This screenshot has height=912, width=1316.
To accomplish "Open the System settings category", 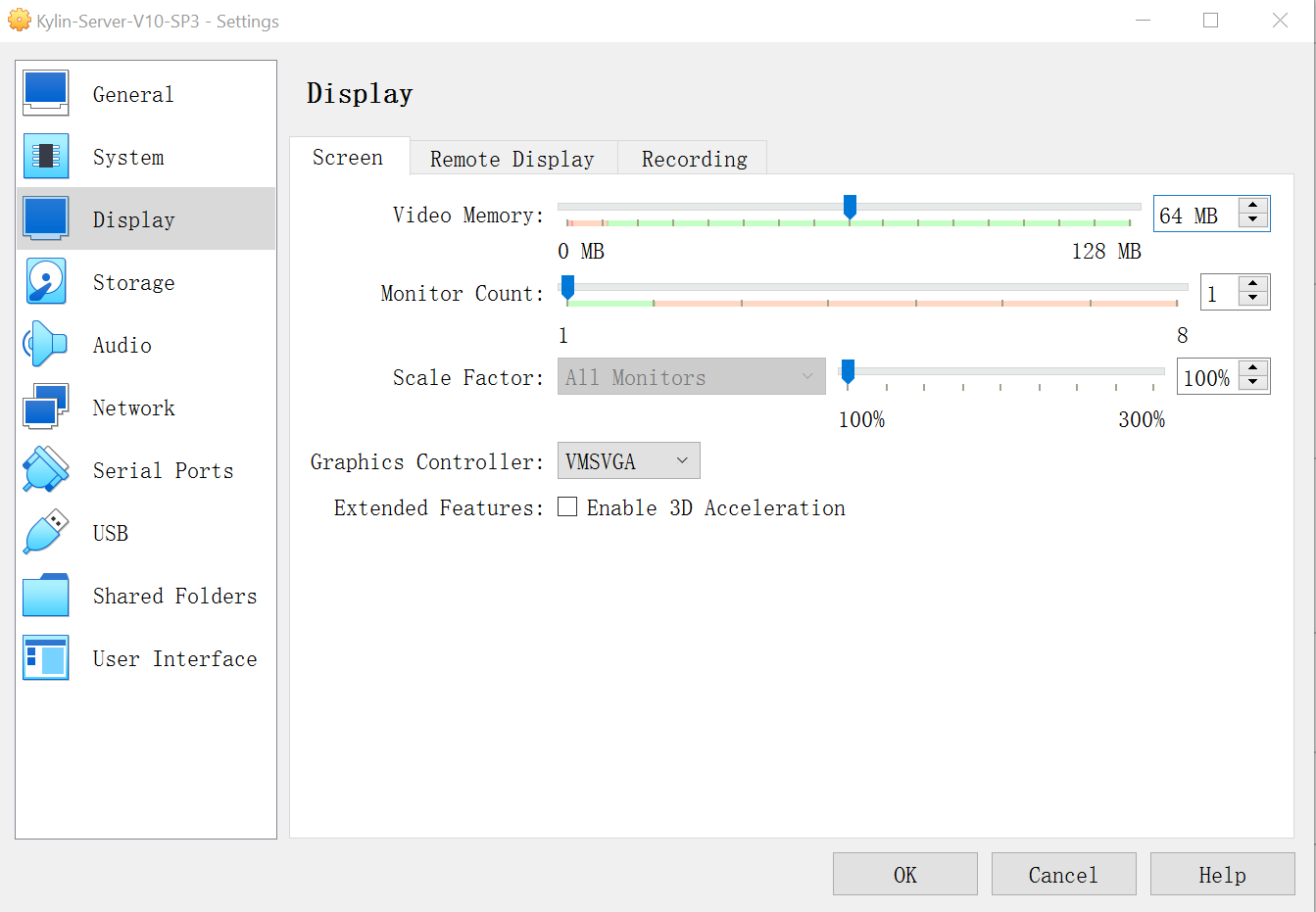I will 146,156.
